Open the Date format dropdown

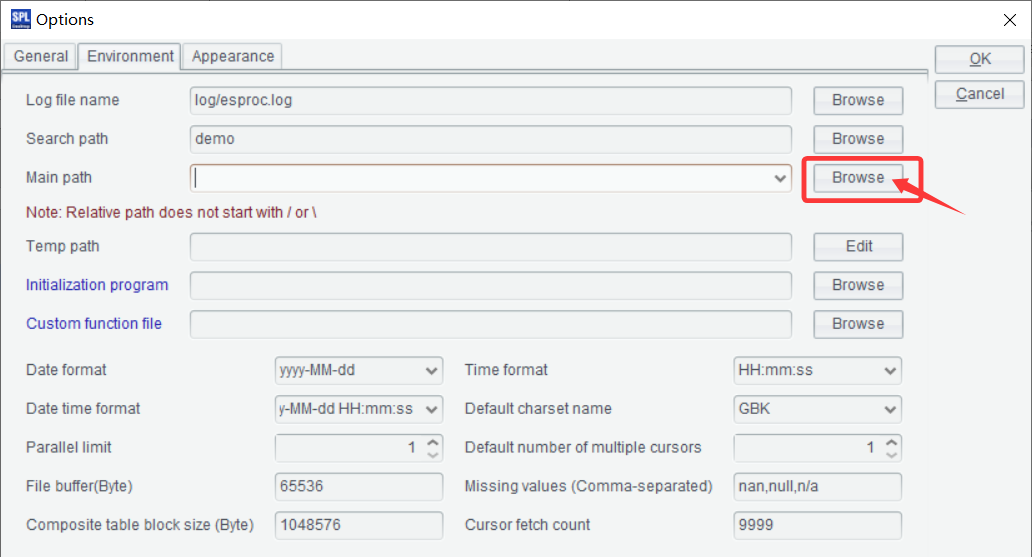point(432,370)
